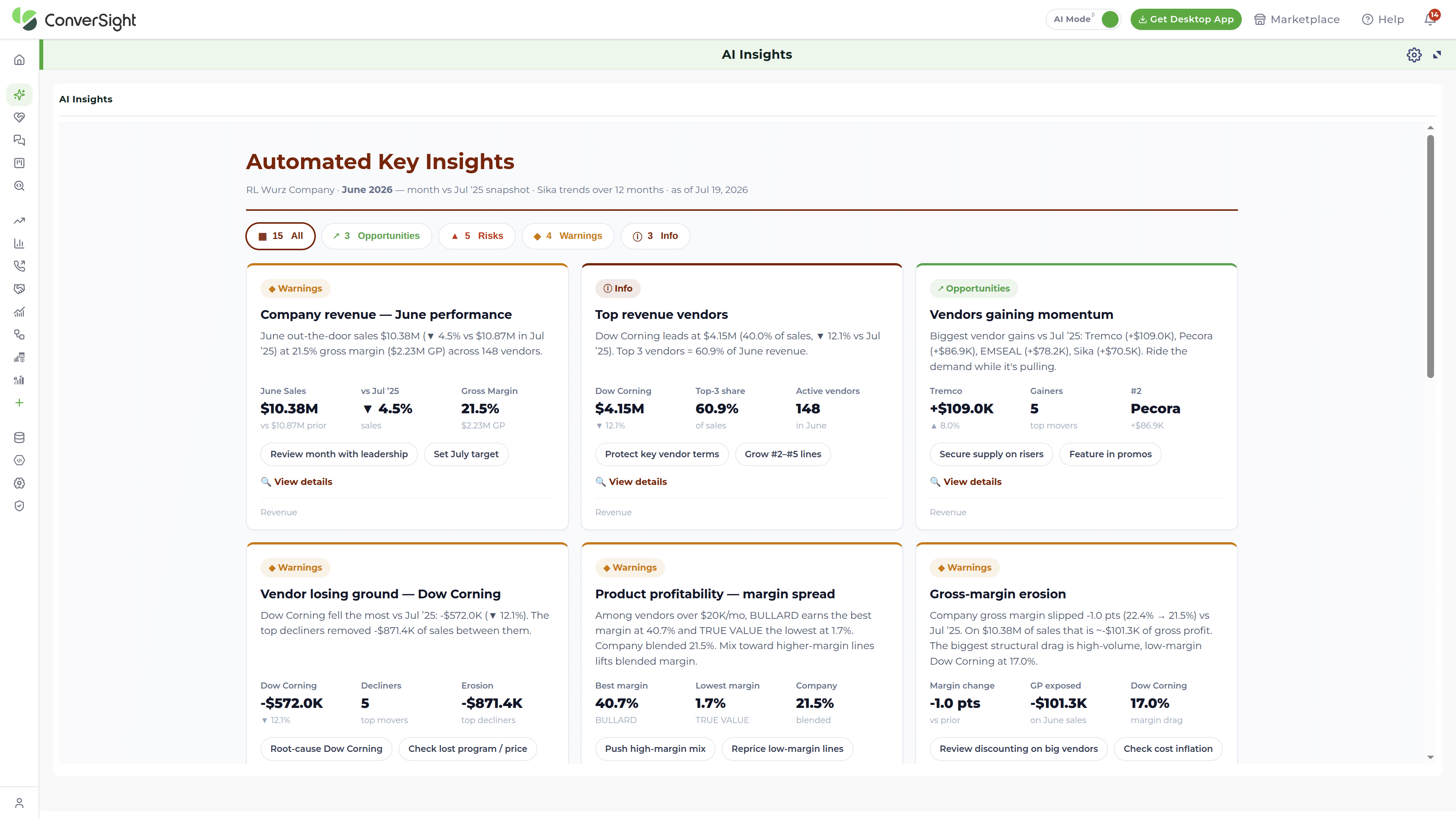Open the shield security sidebar icon
1456x819 pixels.
click(x=19, y=506)
